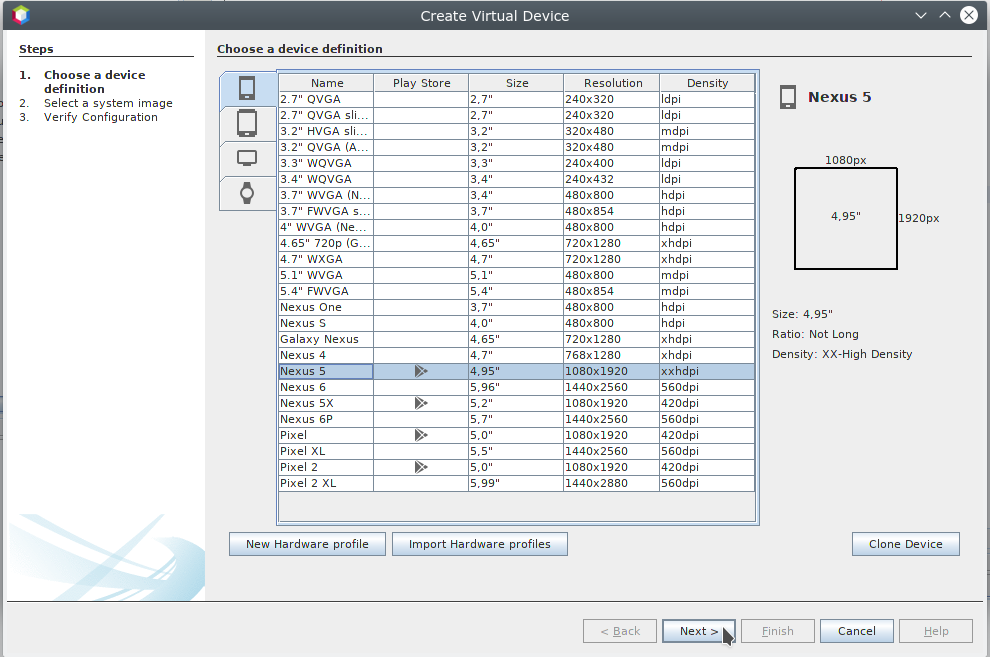Screen dimensions: 990x657
Task: Click the phone icon beside Nexus 5 title
Action: pyautogui.click(x=788, y=97)
